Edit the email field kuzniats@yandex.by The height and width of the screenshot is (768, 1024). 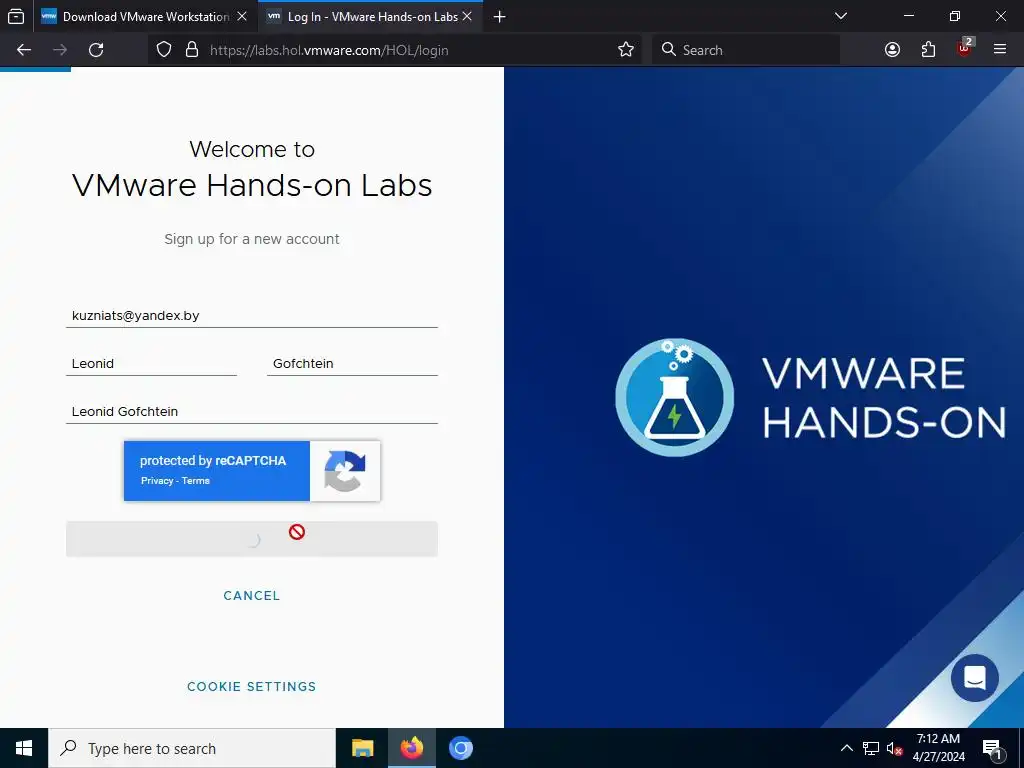(251, 315)
